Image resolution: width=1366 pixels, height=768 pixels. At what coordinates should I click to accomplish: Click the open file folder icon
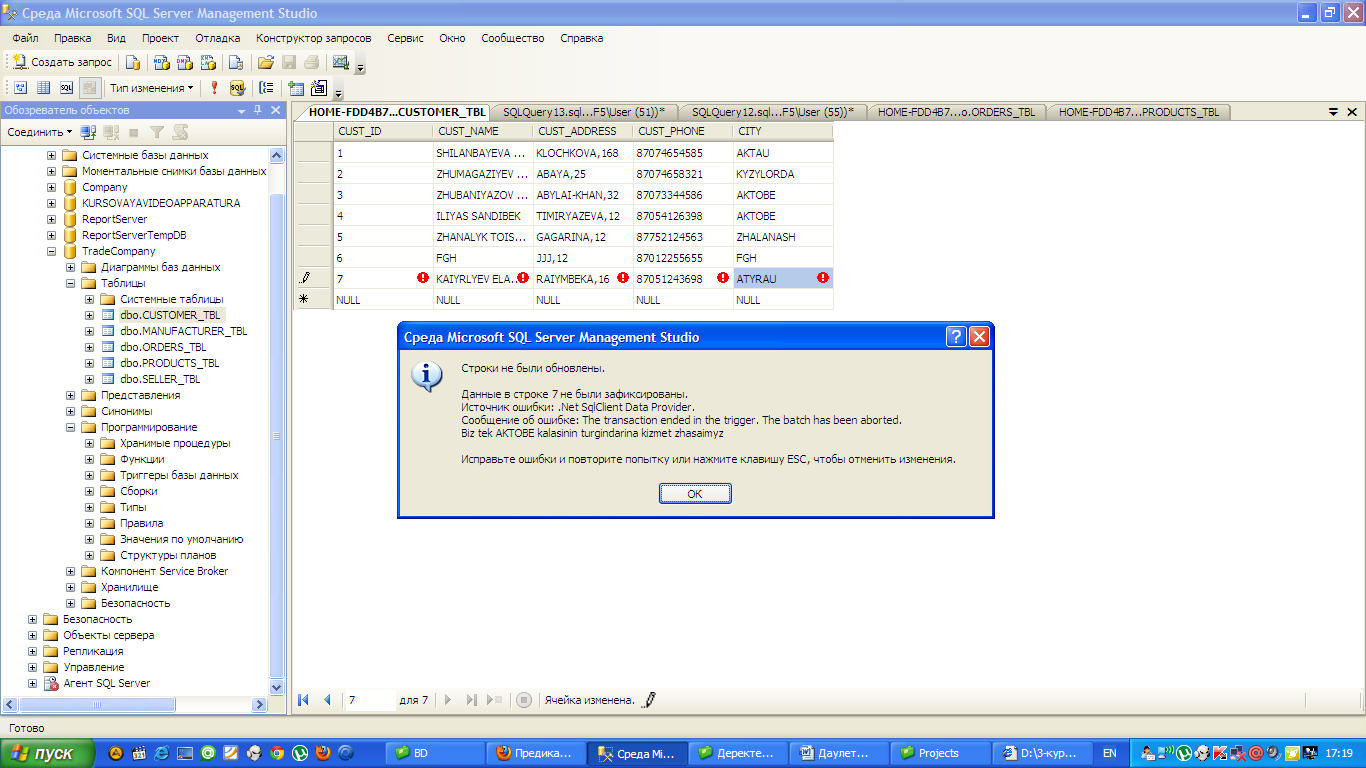click(x=266, y=62)
